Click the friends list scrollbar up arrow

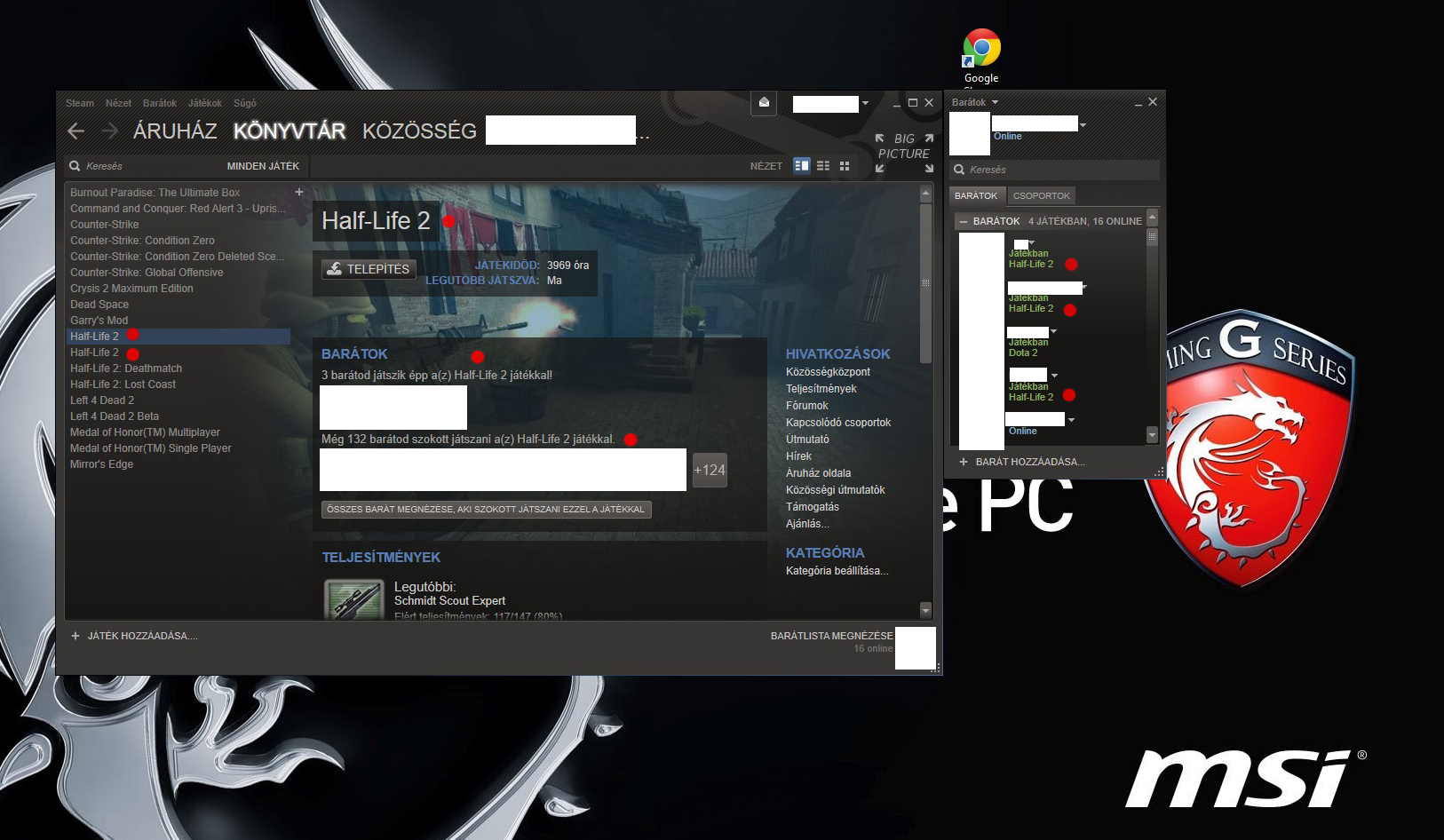(x=1152, y=218)
